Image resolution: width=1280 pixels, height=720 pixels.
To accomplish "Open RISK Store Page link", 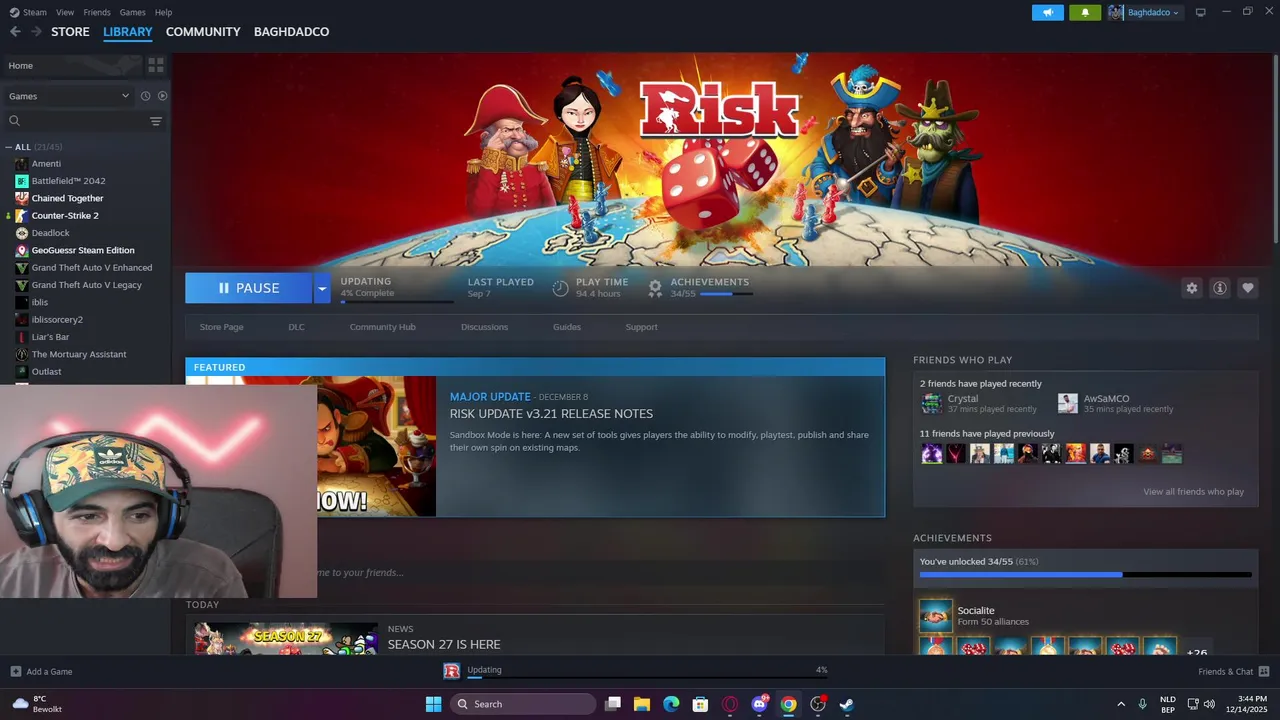I will coord(221,327).
